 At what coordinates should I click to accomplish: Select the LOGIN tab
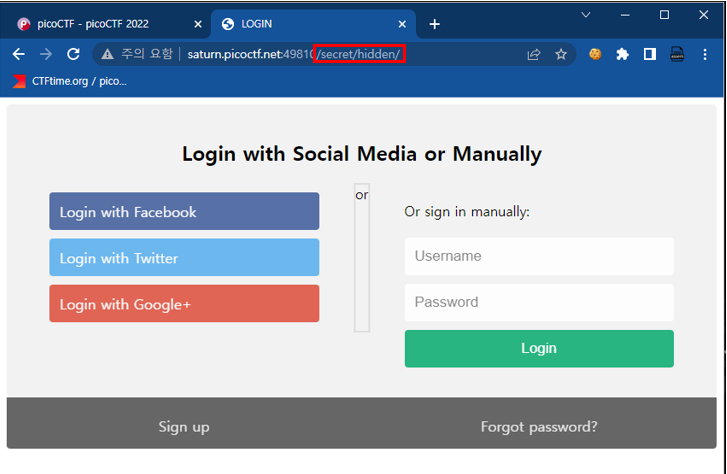(313, 24)
